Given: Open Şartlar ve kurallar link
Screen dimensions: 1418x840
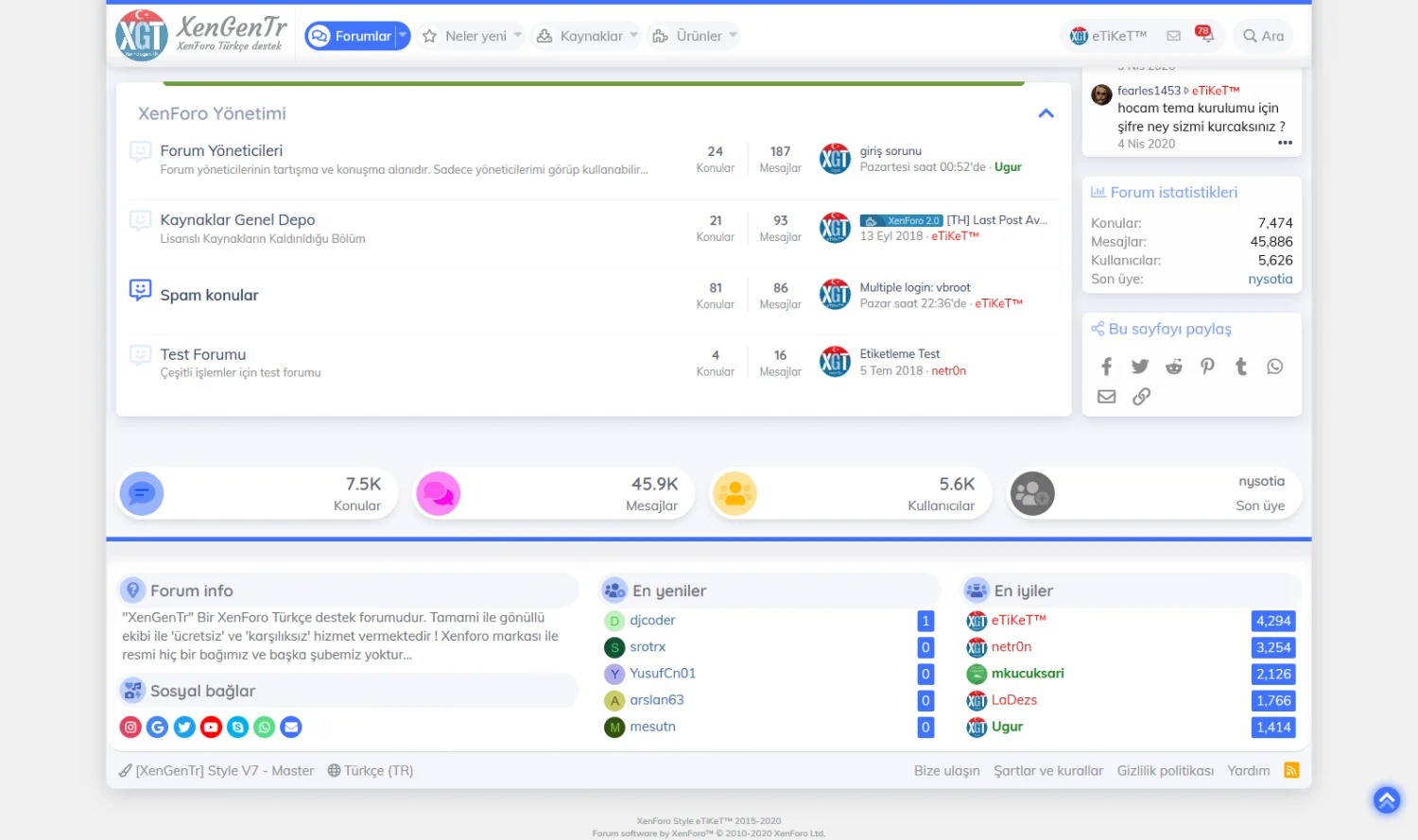Looking at the screenshot, I should [1048, 770].
